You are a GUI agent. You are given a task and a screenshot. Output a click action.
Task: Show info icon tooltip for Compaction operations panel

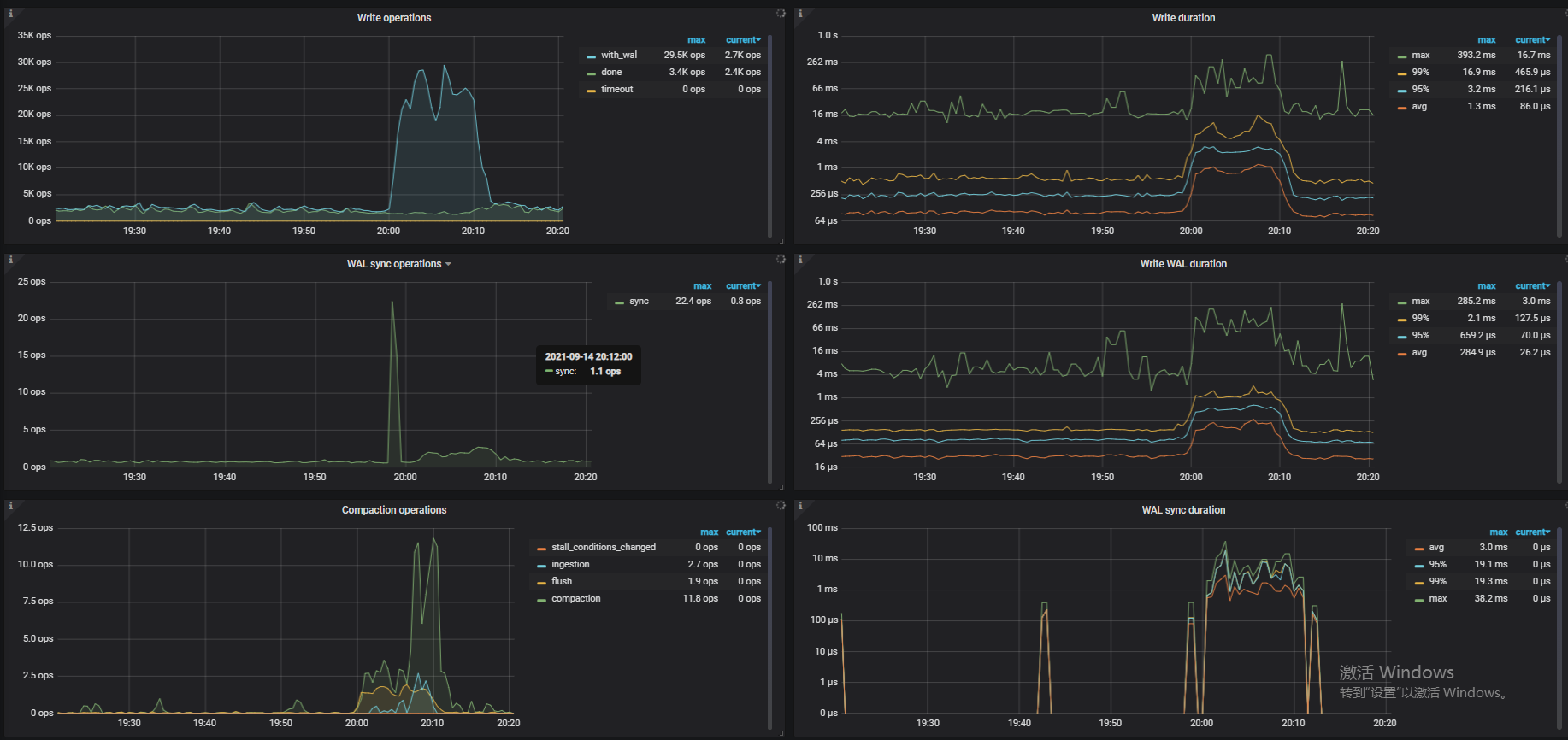pos(10,506)
